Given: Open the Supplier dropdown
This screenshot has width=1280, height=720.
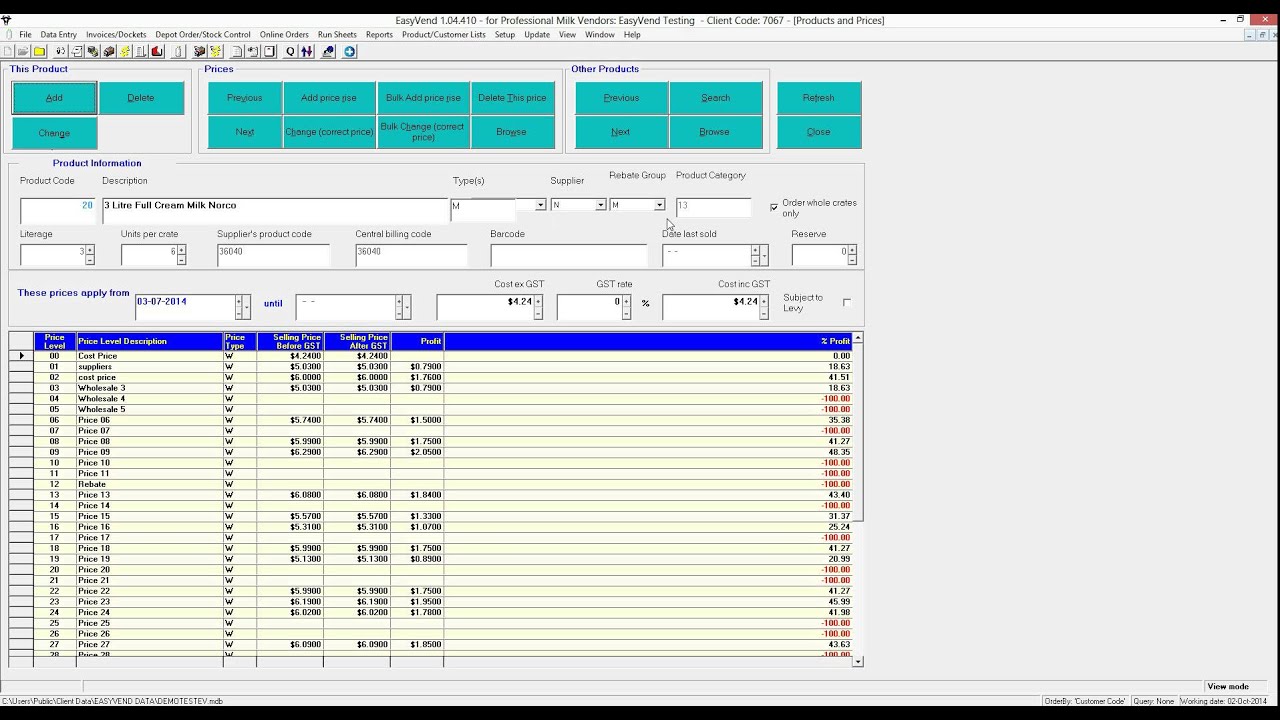Looking at the screenshot, I should (601, 205).
